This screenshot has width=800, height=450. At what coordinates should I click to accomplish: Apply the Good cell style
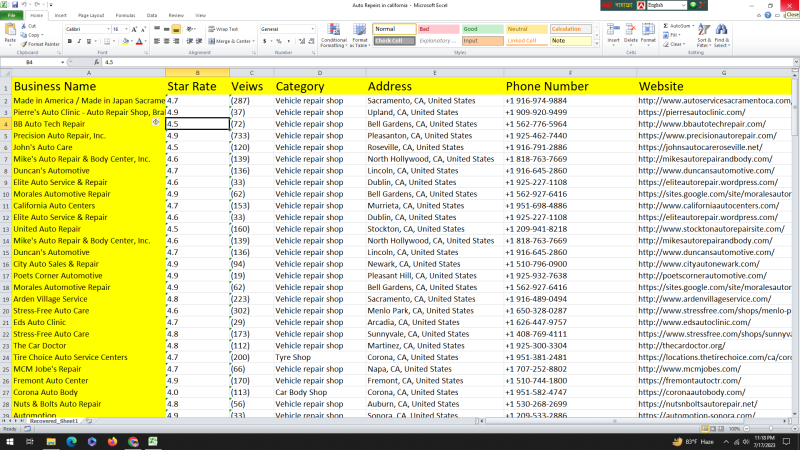(482, 29)
